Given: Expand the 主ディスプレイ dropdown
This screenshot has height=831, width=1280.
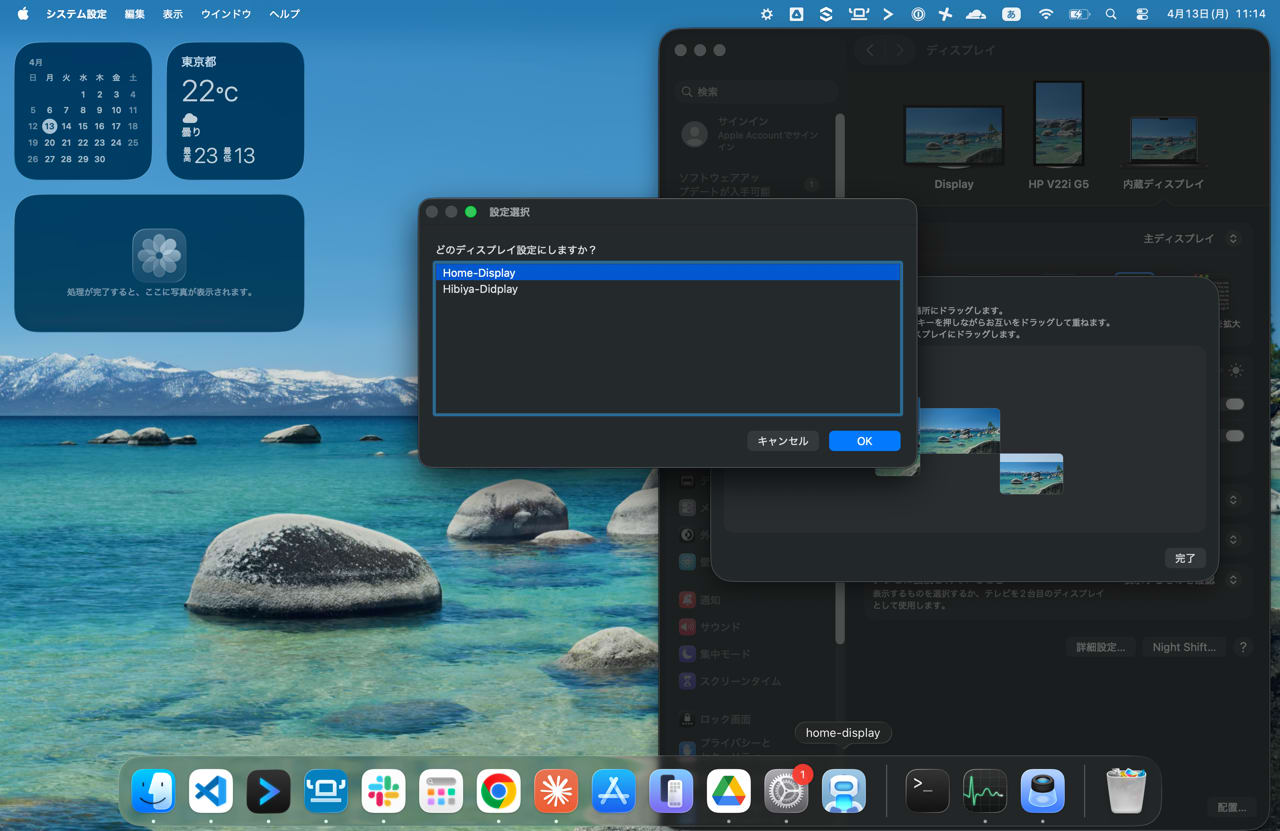Looking at the screenshot, I should 1191,239.
